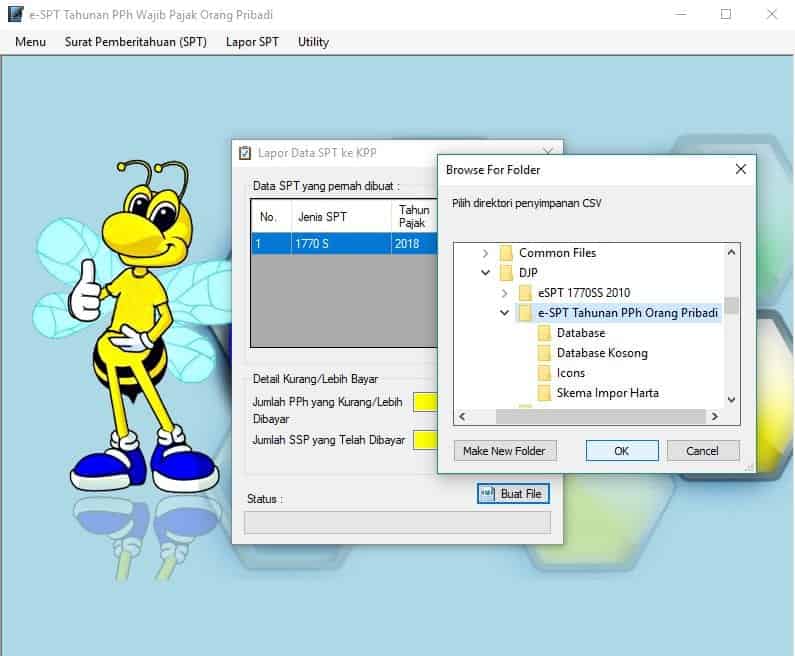Open the Menu menu

pos(30,42)
